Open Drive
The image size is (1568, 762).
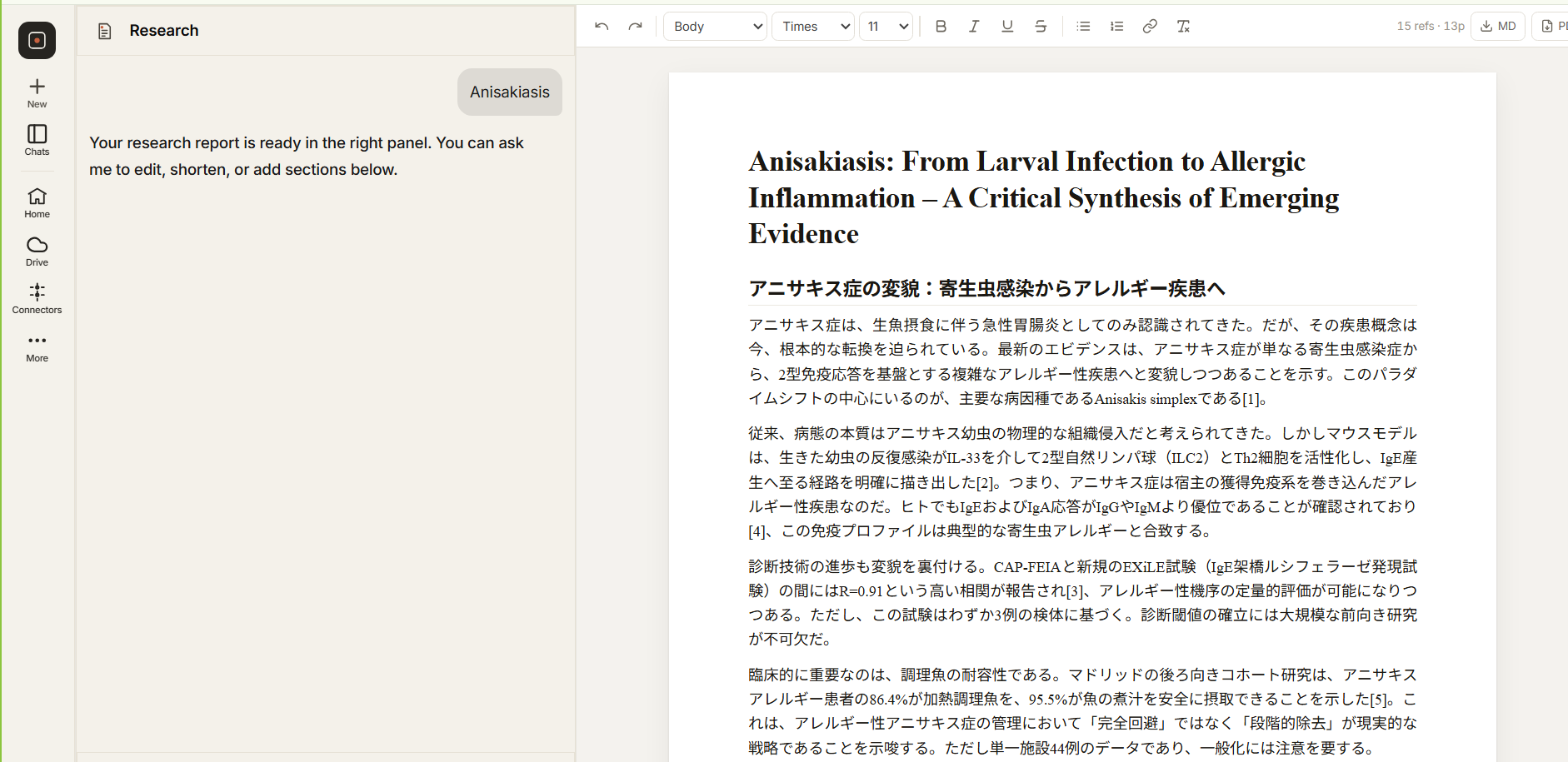pyautogui.click(x=37, y=251)
